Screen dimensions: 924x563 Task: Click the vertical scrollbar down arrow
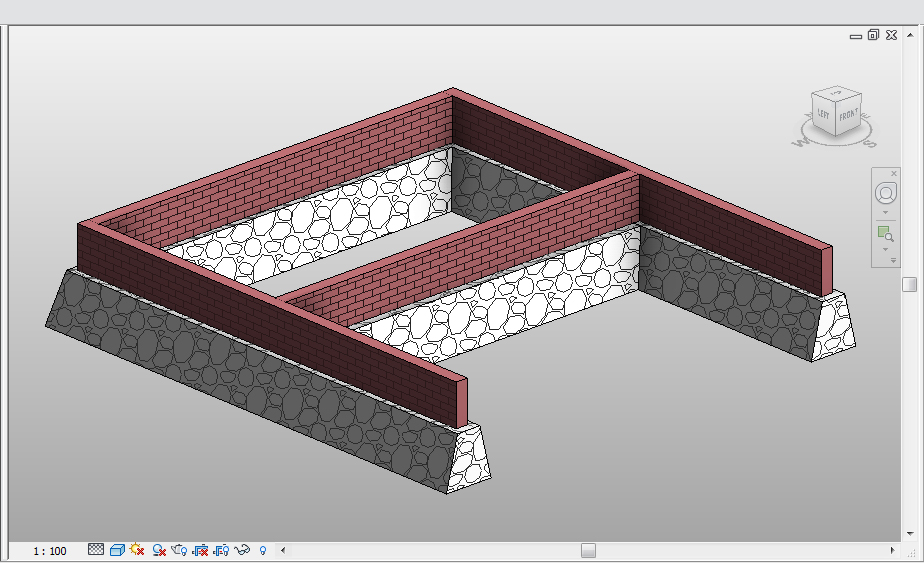point(910,534)
